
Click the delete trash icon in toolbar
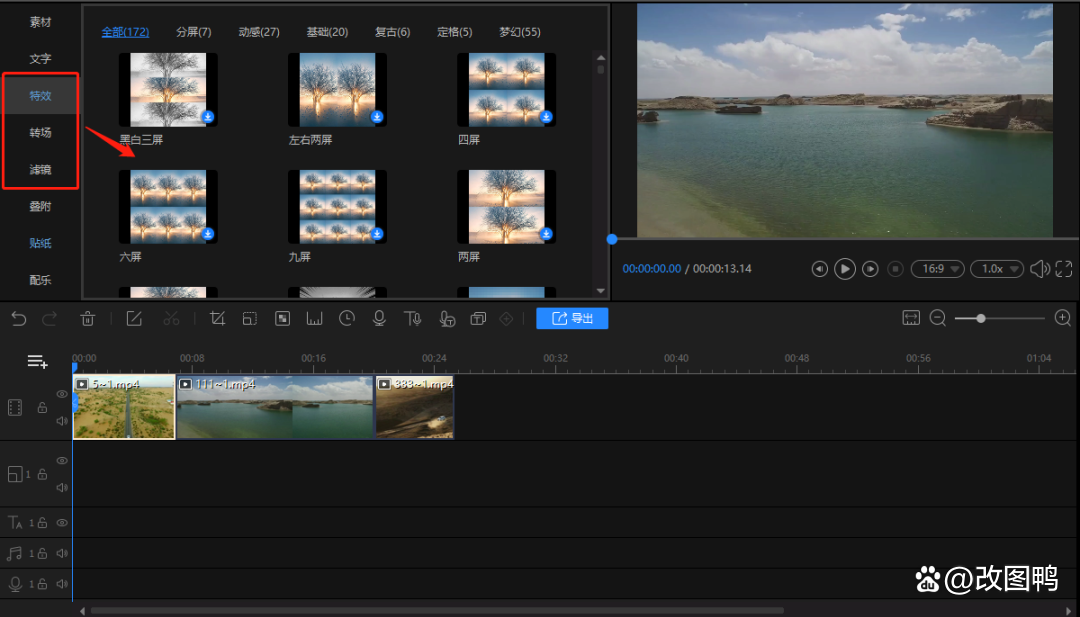point(88,319)
